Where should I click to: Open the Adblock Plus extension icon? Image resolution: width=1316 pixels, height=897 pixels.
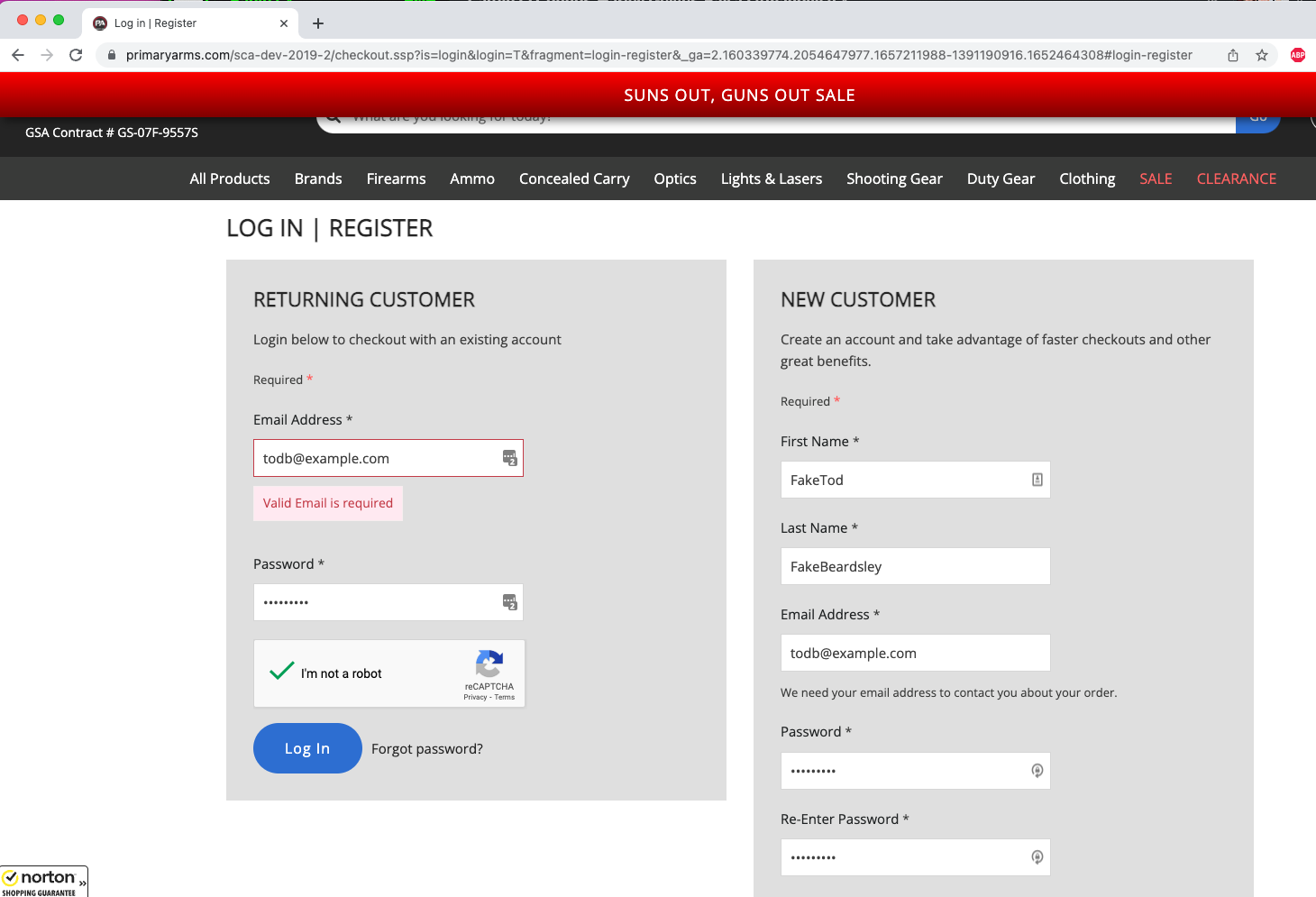1297,55
